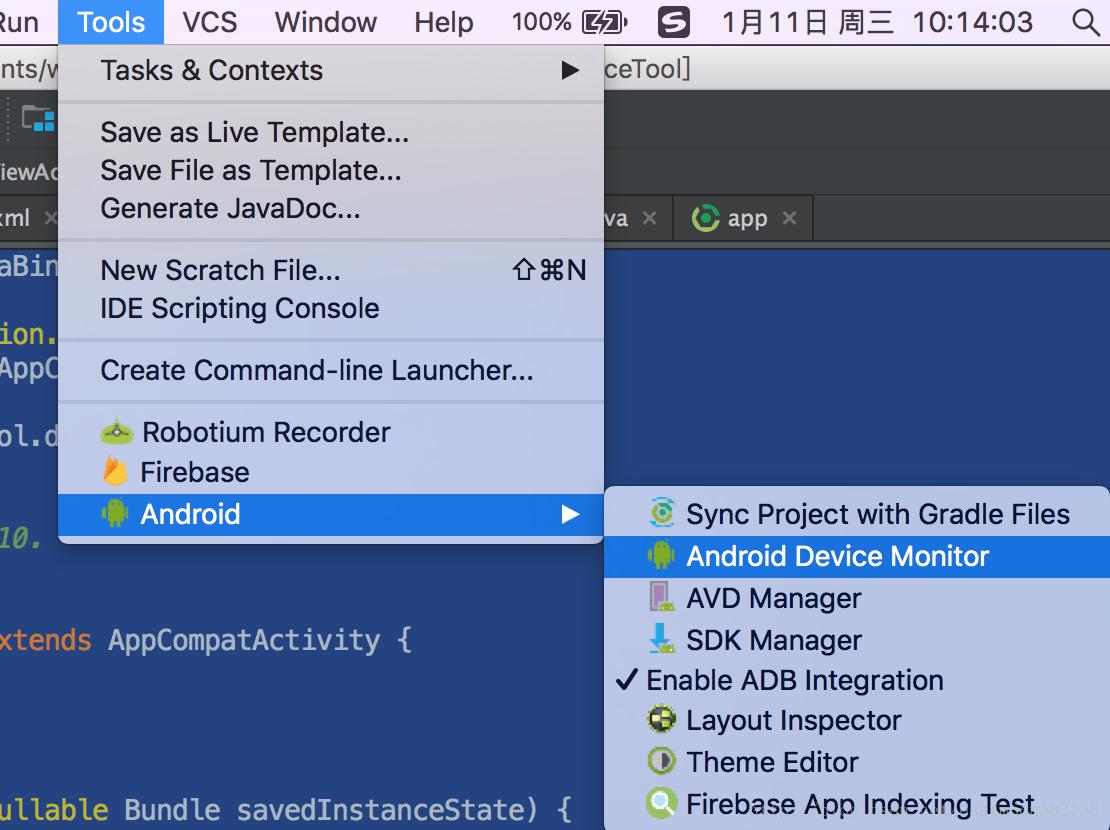Choose Save as Live Template
1110x830 pixels.
pyautogui.click(x=254, y=132)
